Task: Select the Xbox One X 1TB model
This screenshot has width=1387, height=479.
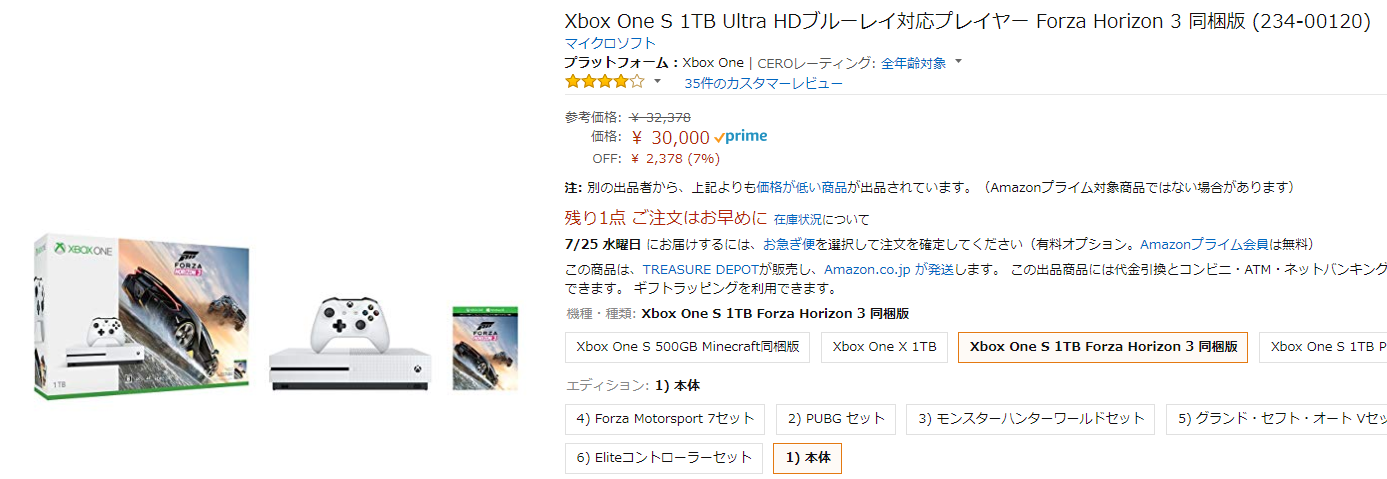Action: 884,347
